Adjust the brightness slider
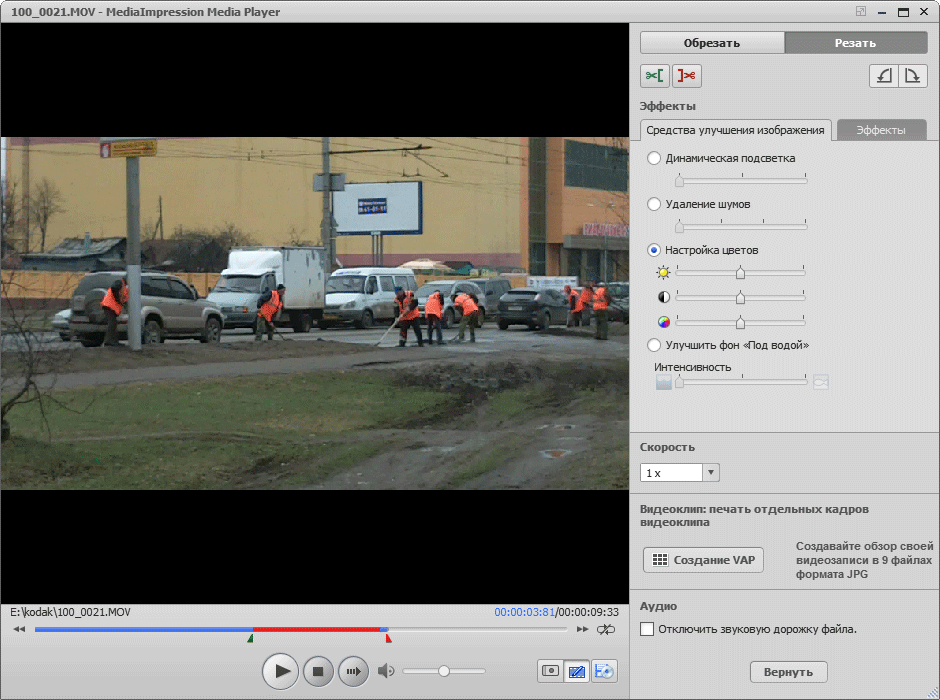The width and height of the screenshot is (940, 700). [x=740, y=273]
